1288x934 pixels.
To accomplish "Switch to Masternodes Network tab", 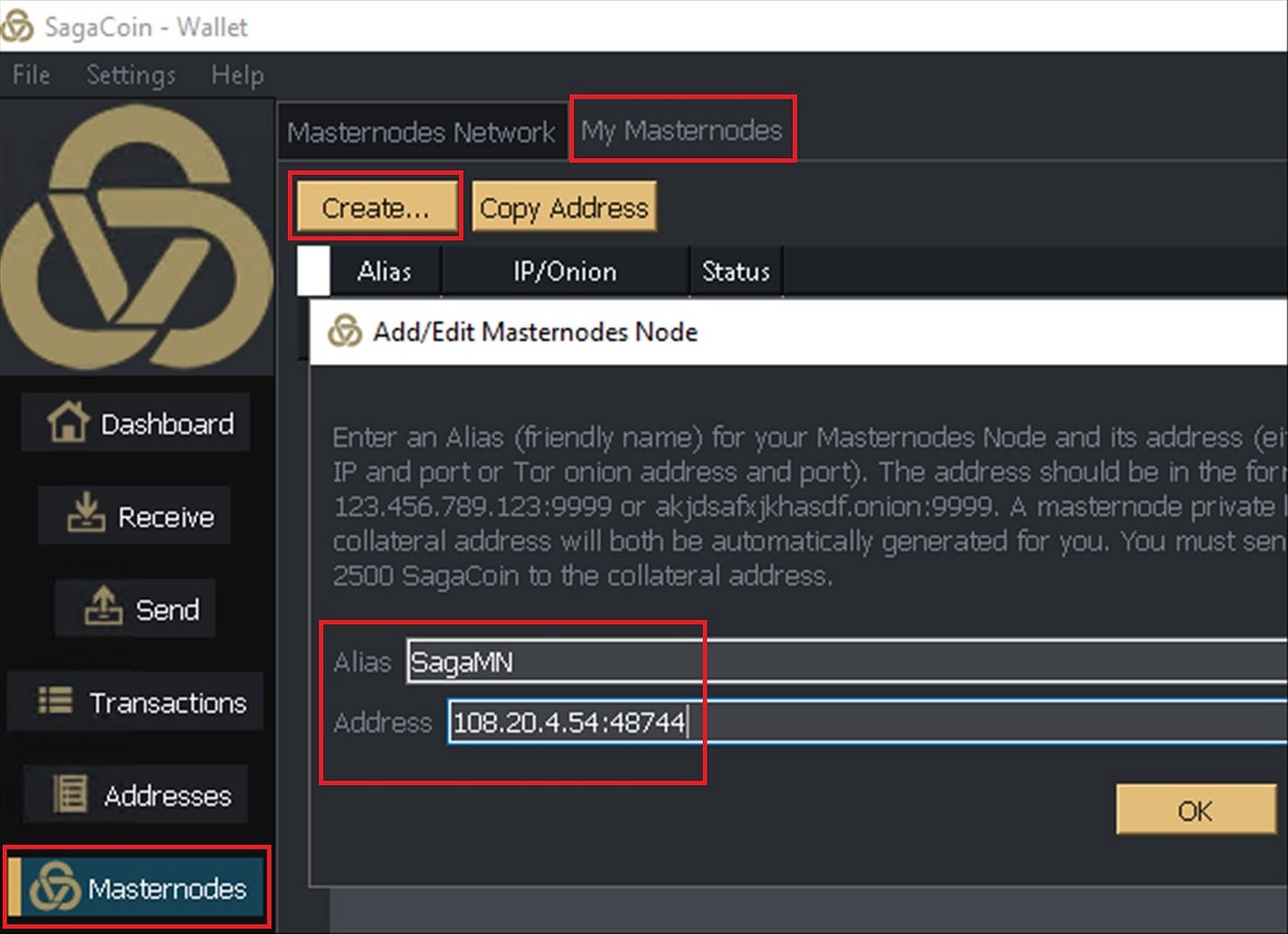I will (x=421, y=133).
